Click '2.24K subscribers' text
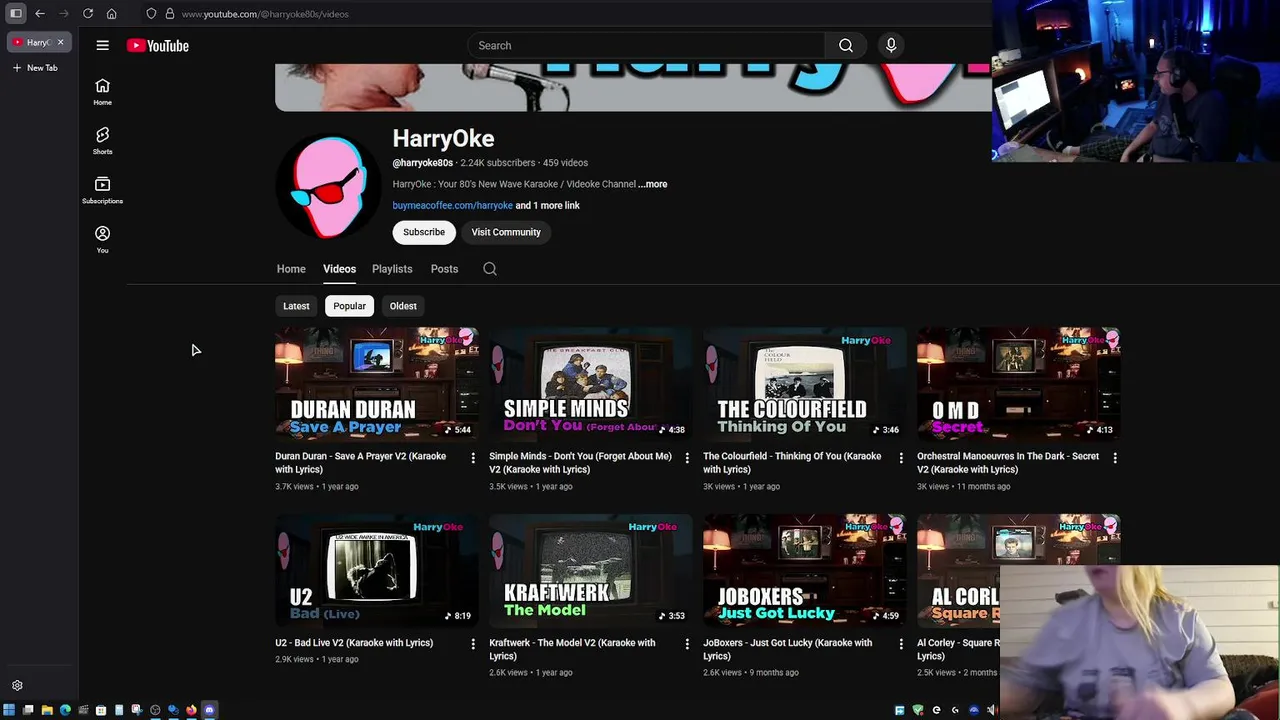1280x720 pixels. [x=497, y=163]
